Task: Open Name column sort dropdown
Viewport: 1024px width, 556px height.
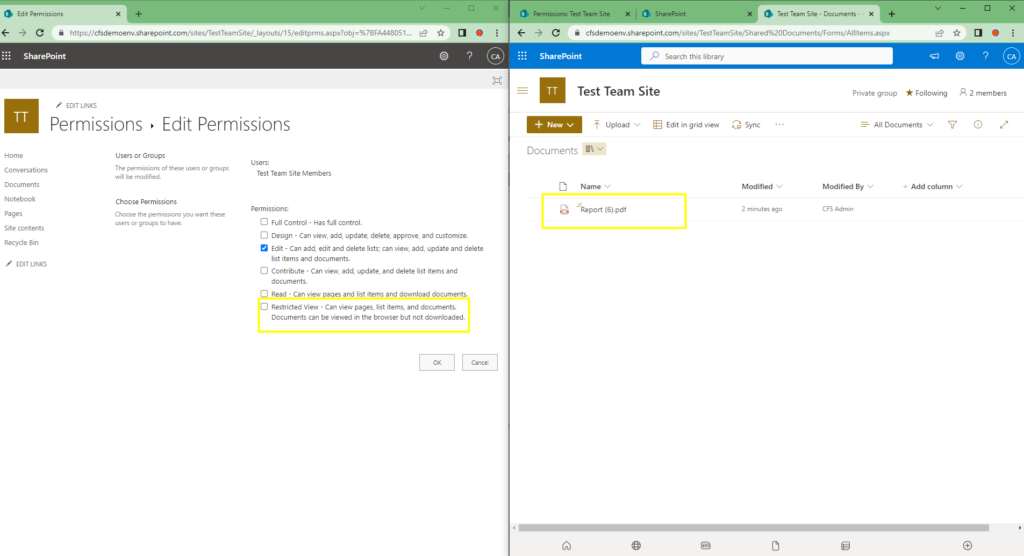Action: coord(595,186)
